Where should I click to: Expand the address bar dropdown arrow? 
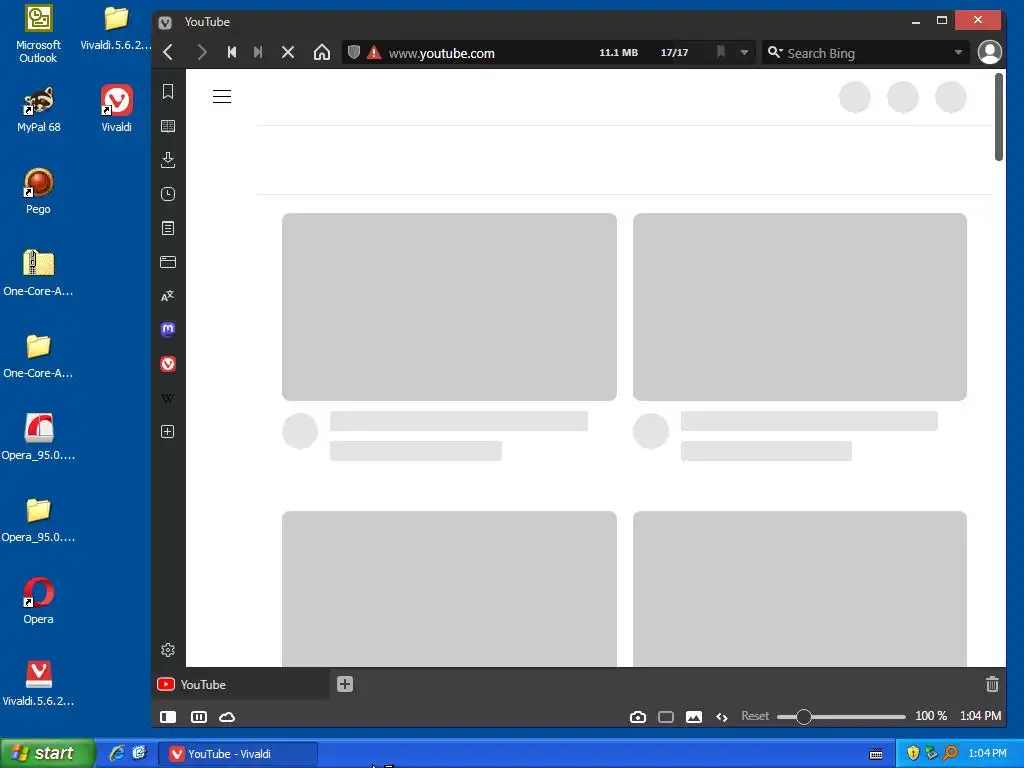(x=744, y=53)
